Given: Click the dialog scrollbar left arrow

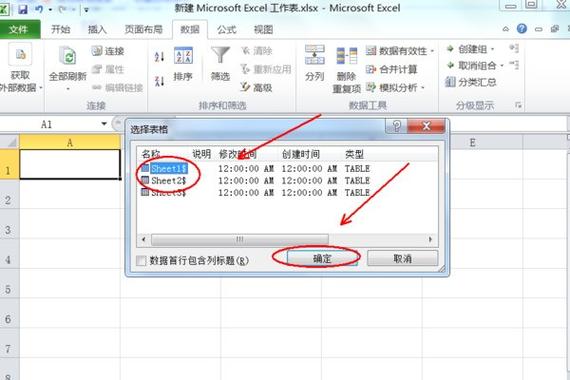Looking at the screenshot, I should point(144,239).
